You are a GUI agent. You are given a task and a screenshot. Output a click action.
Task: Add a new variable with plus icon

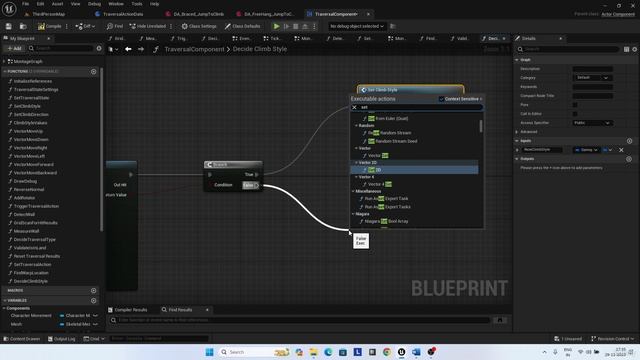point(93,300)
